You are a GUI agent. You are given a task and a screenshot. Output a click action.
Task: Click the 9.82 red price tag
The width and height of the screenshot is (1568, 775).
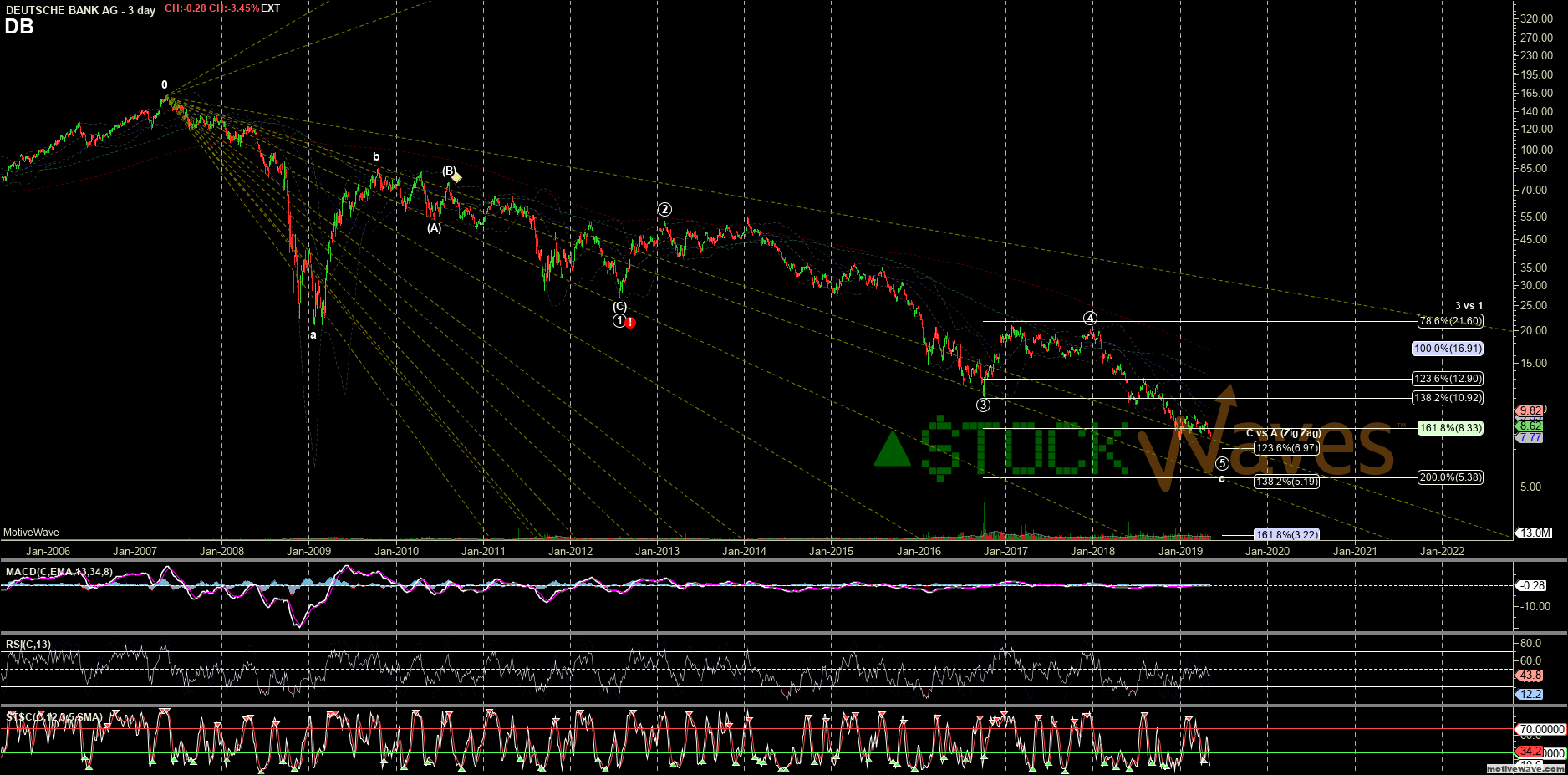[x=1530, y=410]
